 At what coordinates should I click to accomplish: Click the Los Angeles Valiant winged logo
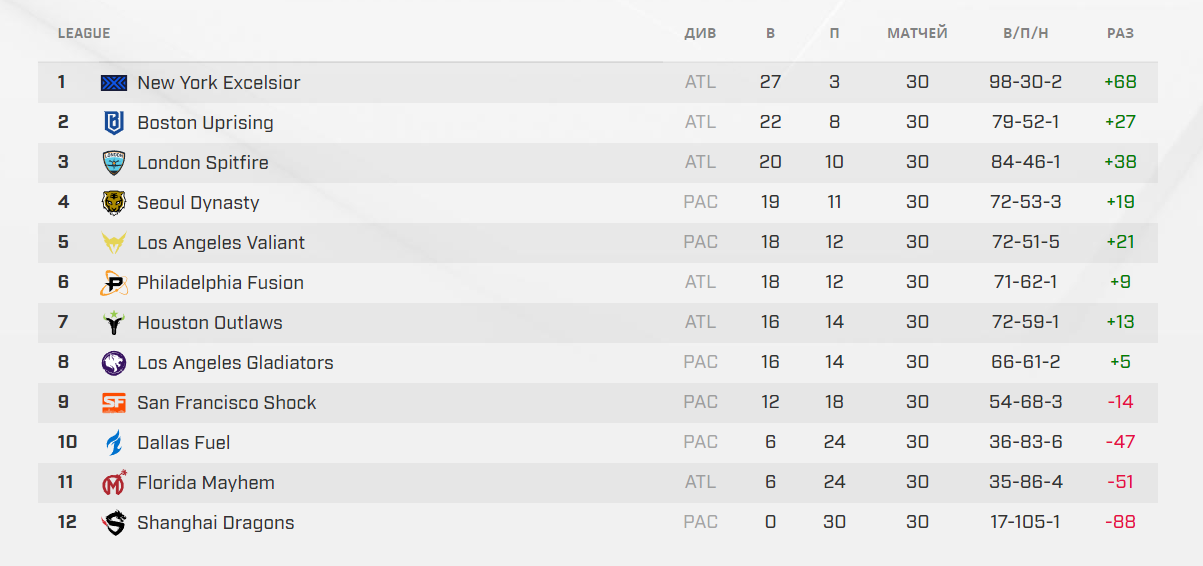[x=114, y=243]
